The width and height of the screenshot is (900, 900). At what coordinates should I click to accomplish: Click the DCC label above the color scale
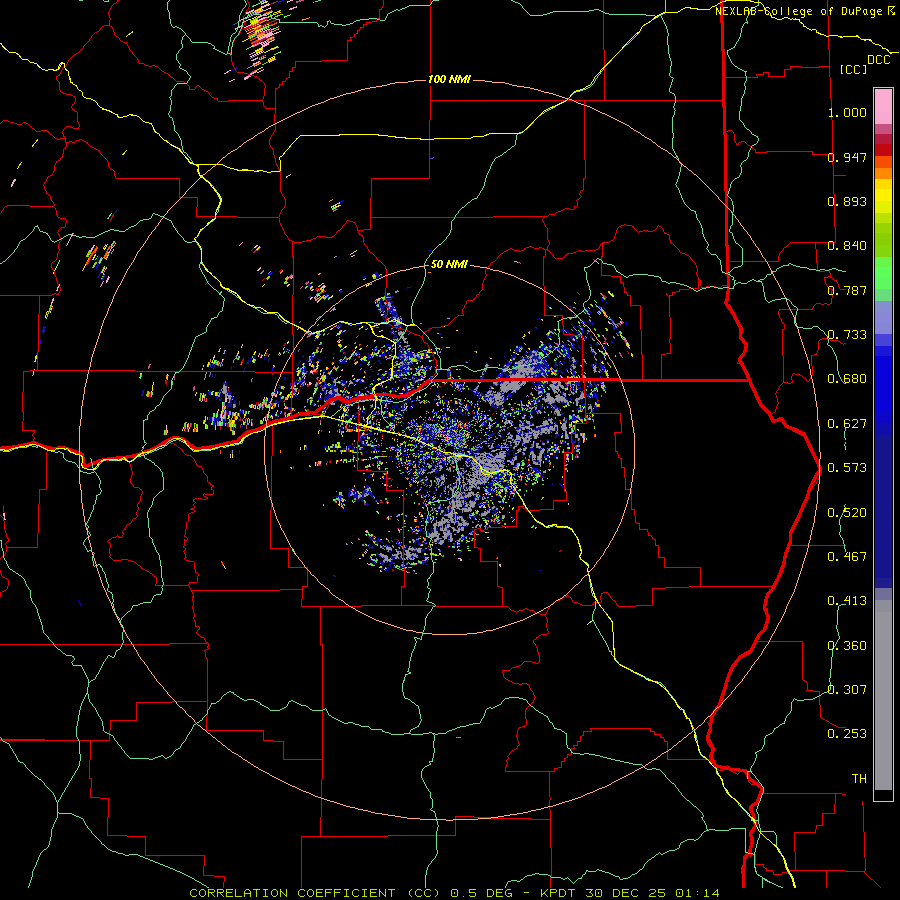(878, 60)
